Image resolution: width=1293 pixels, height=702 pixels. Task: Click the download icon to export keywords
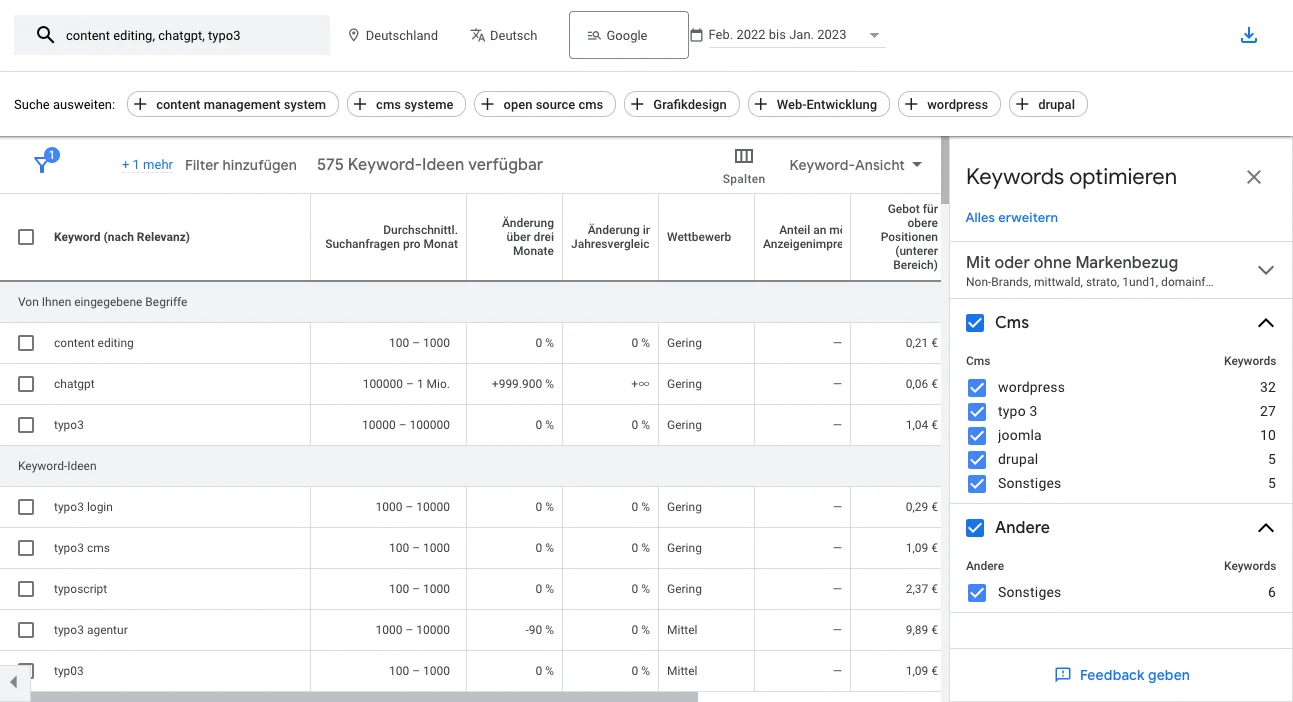click(x=1248, y=34)
